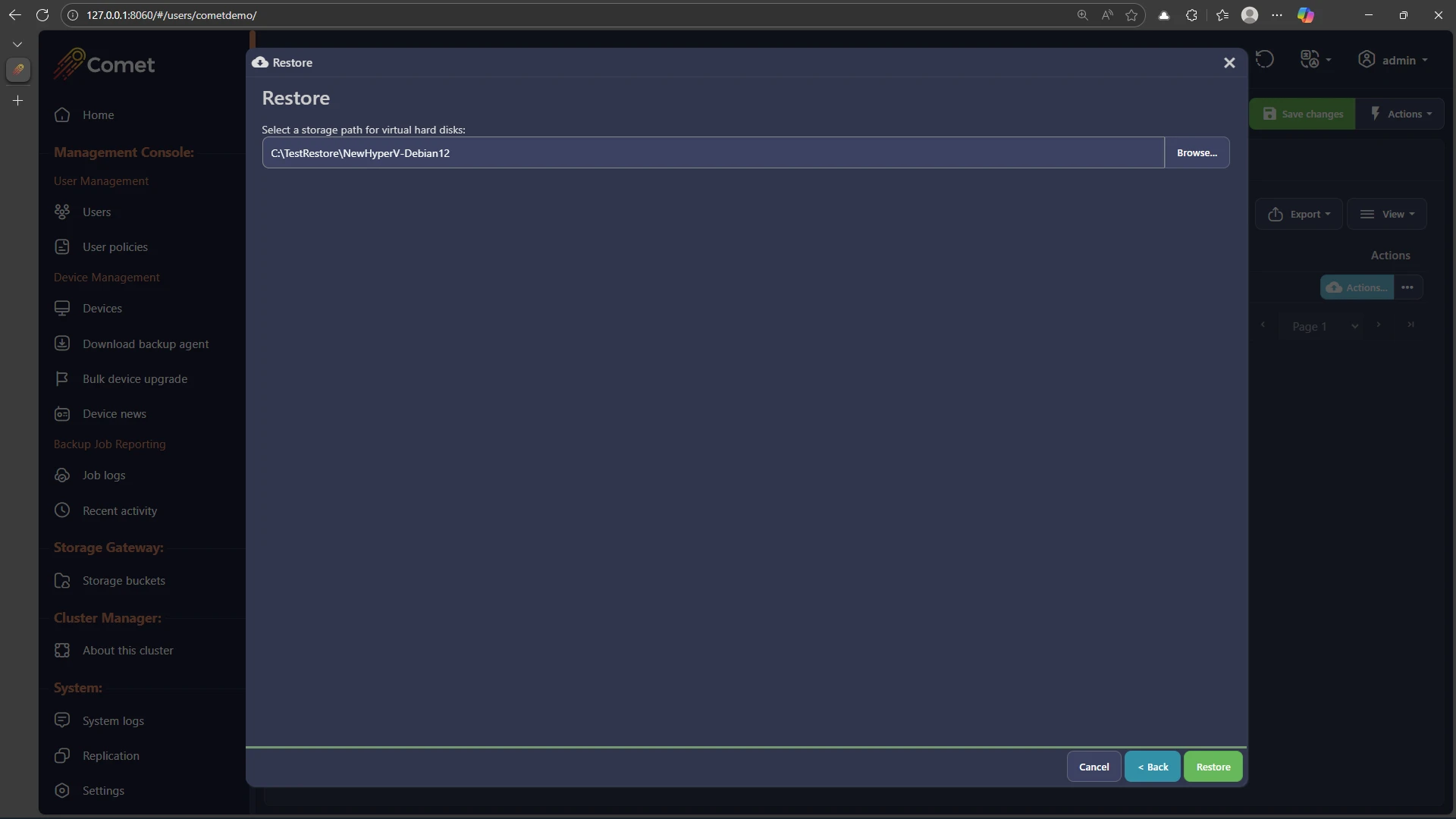Screen dimensions: 1456x819
Task: Go to Users page
Action: coord(96,212)
